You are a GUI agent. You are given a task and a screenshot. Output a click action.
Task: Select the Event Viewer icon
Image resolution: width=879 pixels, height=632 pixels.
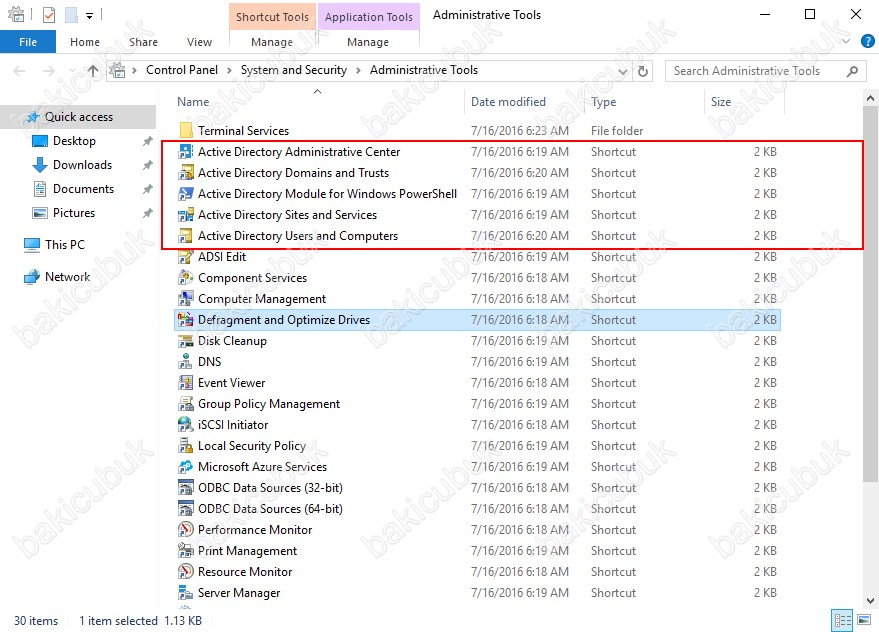pyautogui.click(x=186, y=383)
